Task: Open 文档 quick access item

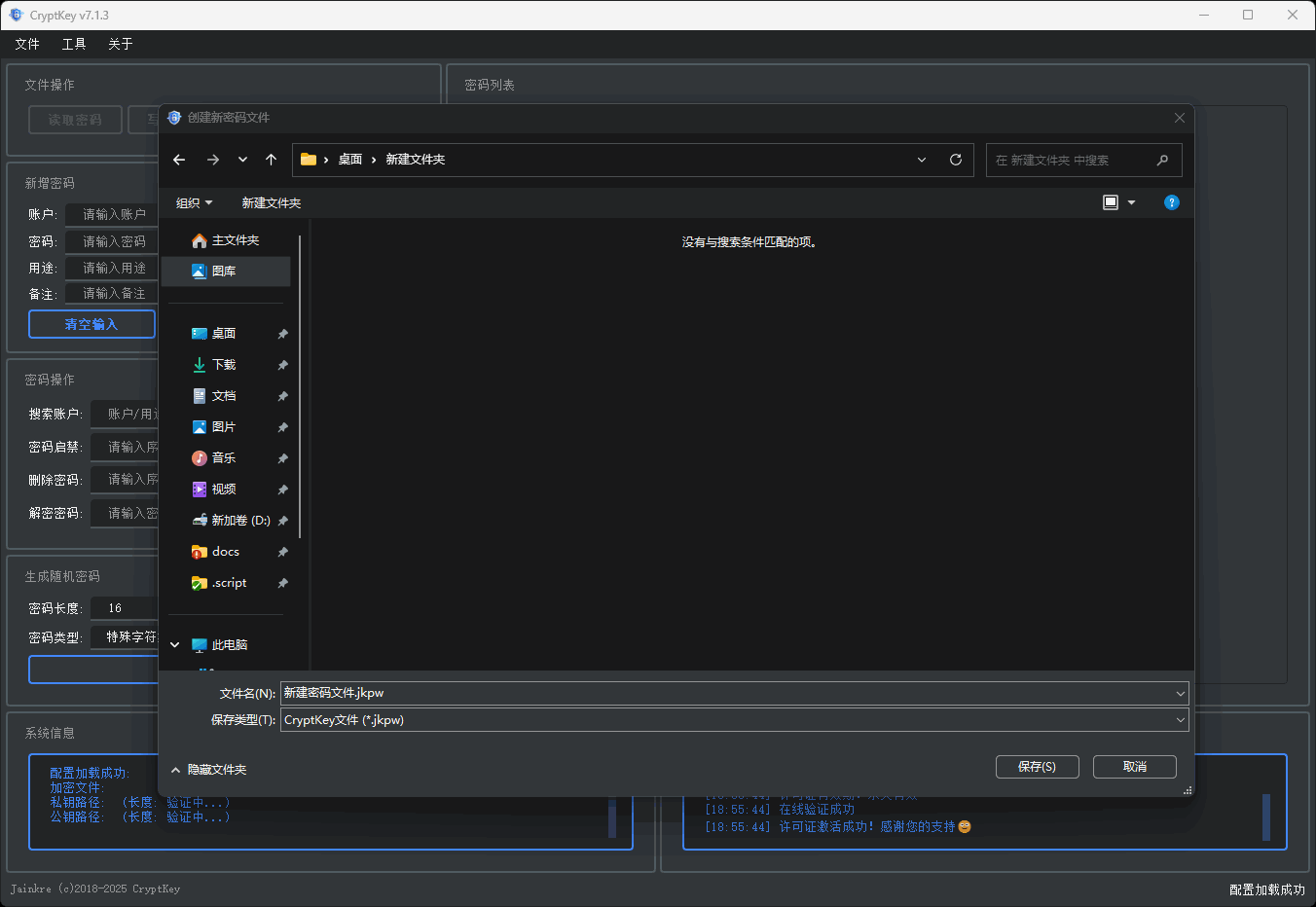Action: click(x=226, y=396)
